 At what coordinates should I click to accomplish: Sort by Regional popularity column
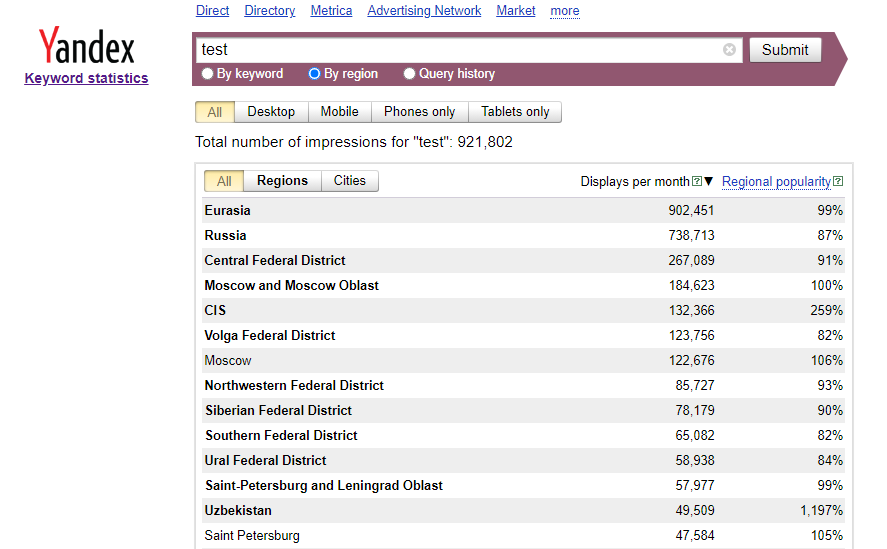click(776, 182)
